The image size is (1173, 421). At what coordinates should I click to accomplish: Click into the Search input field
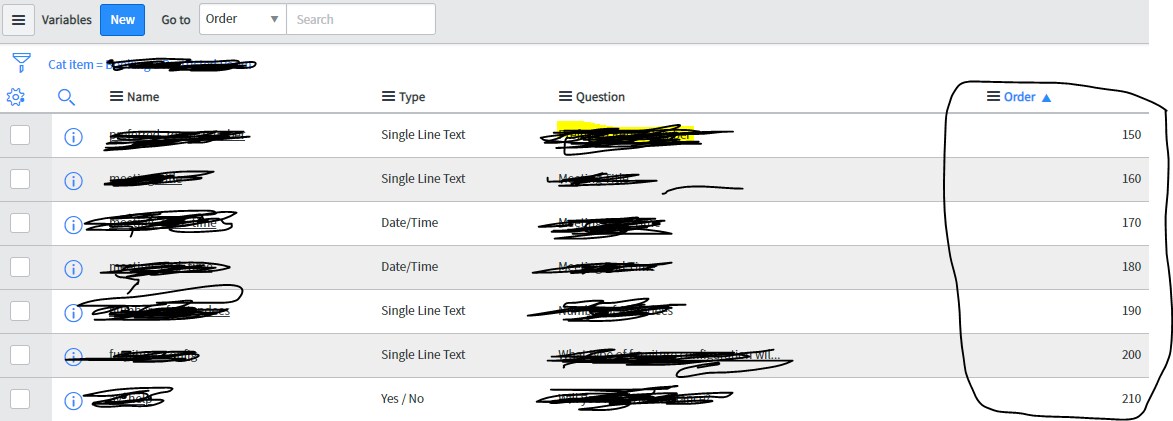pos(360,19)
